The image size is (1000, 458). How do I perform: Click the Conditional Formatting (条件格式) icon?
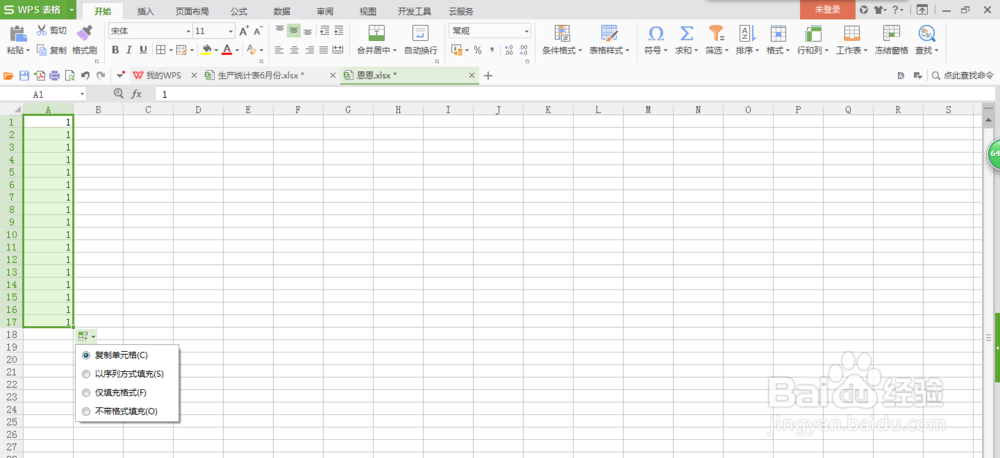point(562,33)
